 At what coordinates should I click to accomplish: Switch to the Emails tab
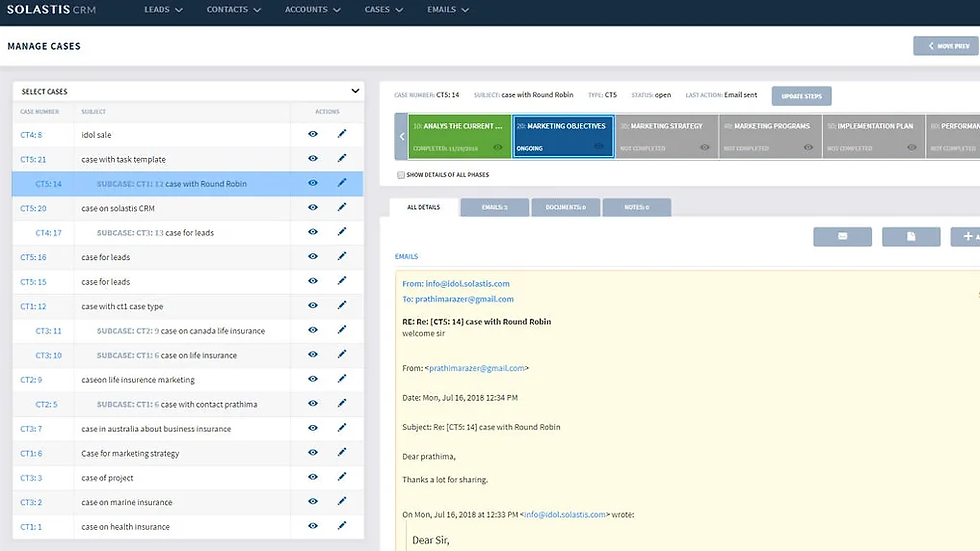pyautogui.click(x=494, y=207)
